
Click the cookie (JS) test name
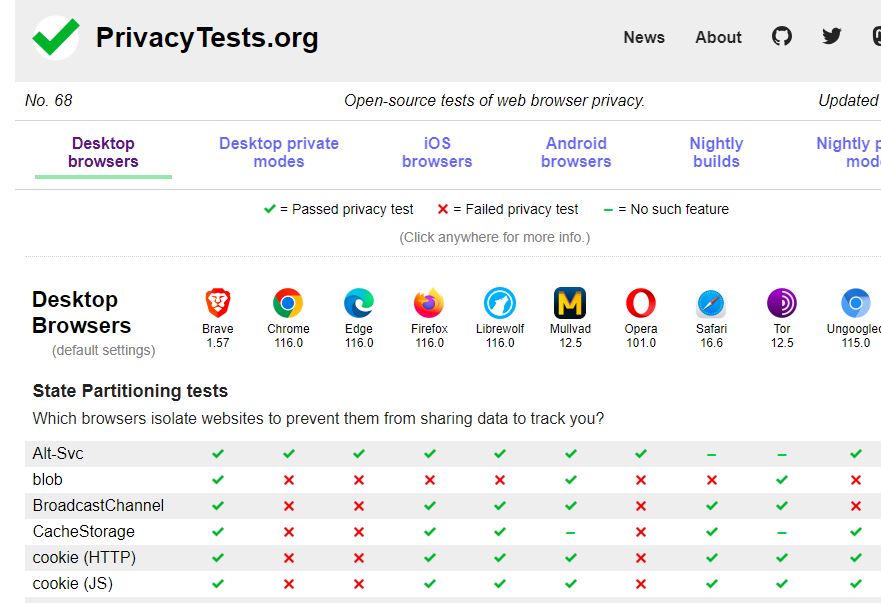point(72,583)
